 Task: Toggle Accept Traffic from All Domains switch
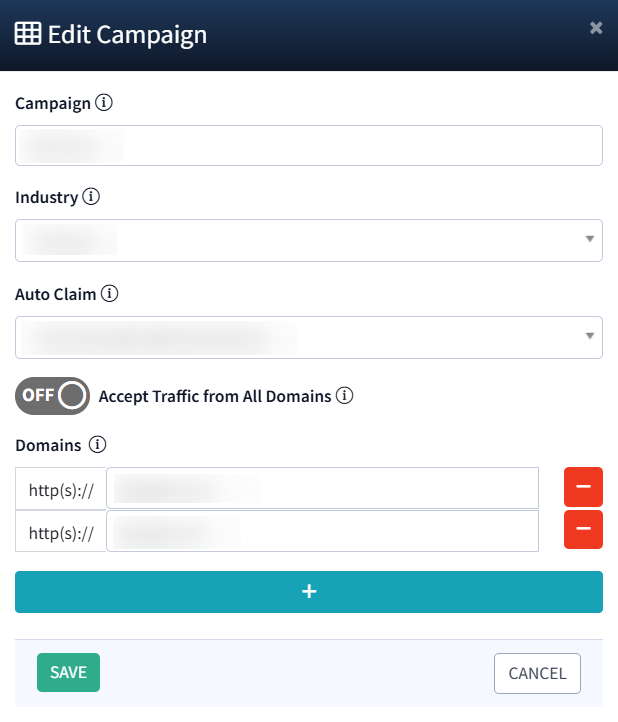pos(52,396)
